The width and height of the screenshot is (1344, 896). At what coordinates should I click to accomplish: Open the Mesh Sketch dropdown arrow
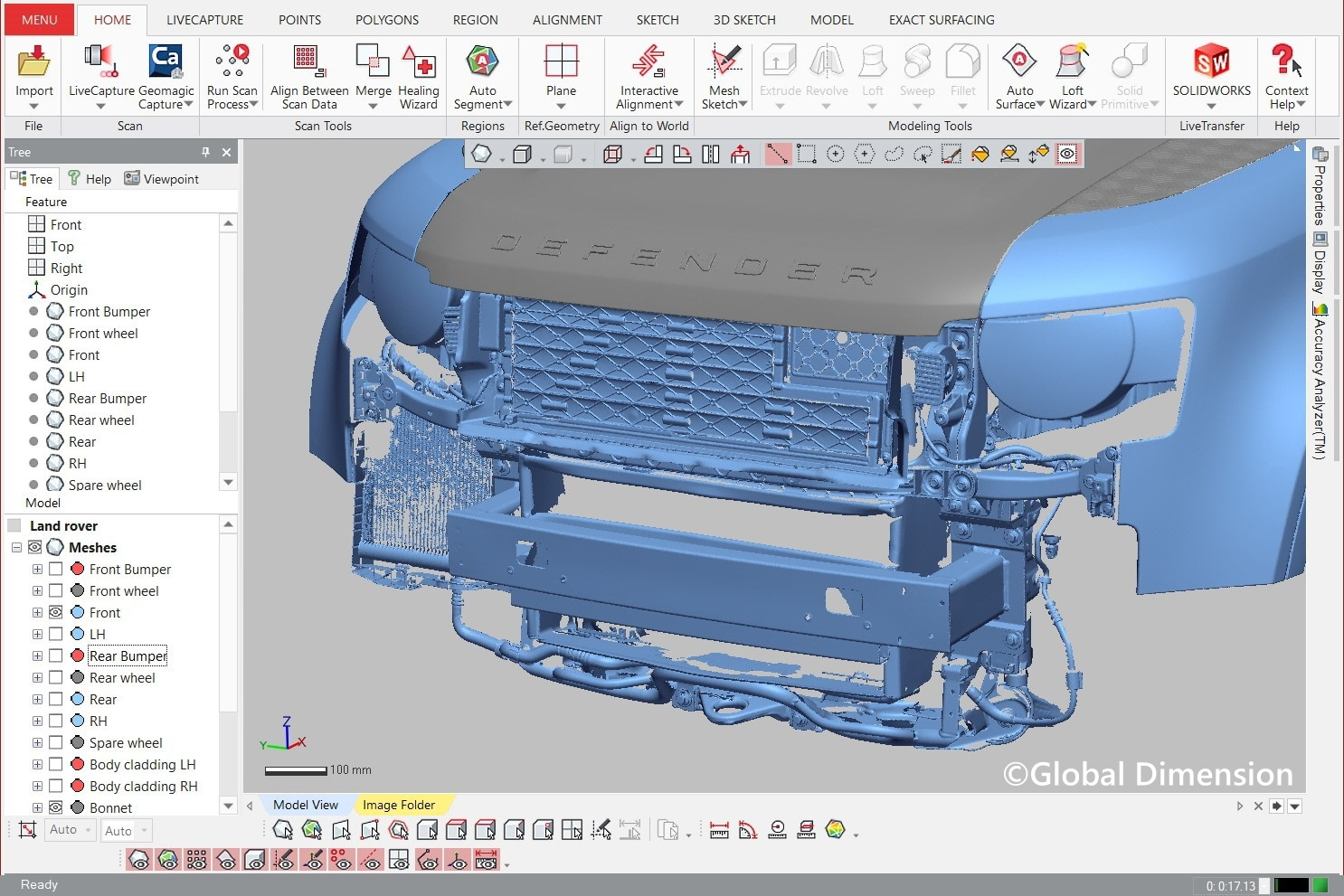point(743,104)
